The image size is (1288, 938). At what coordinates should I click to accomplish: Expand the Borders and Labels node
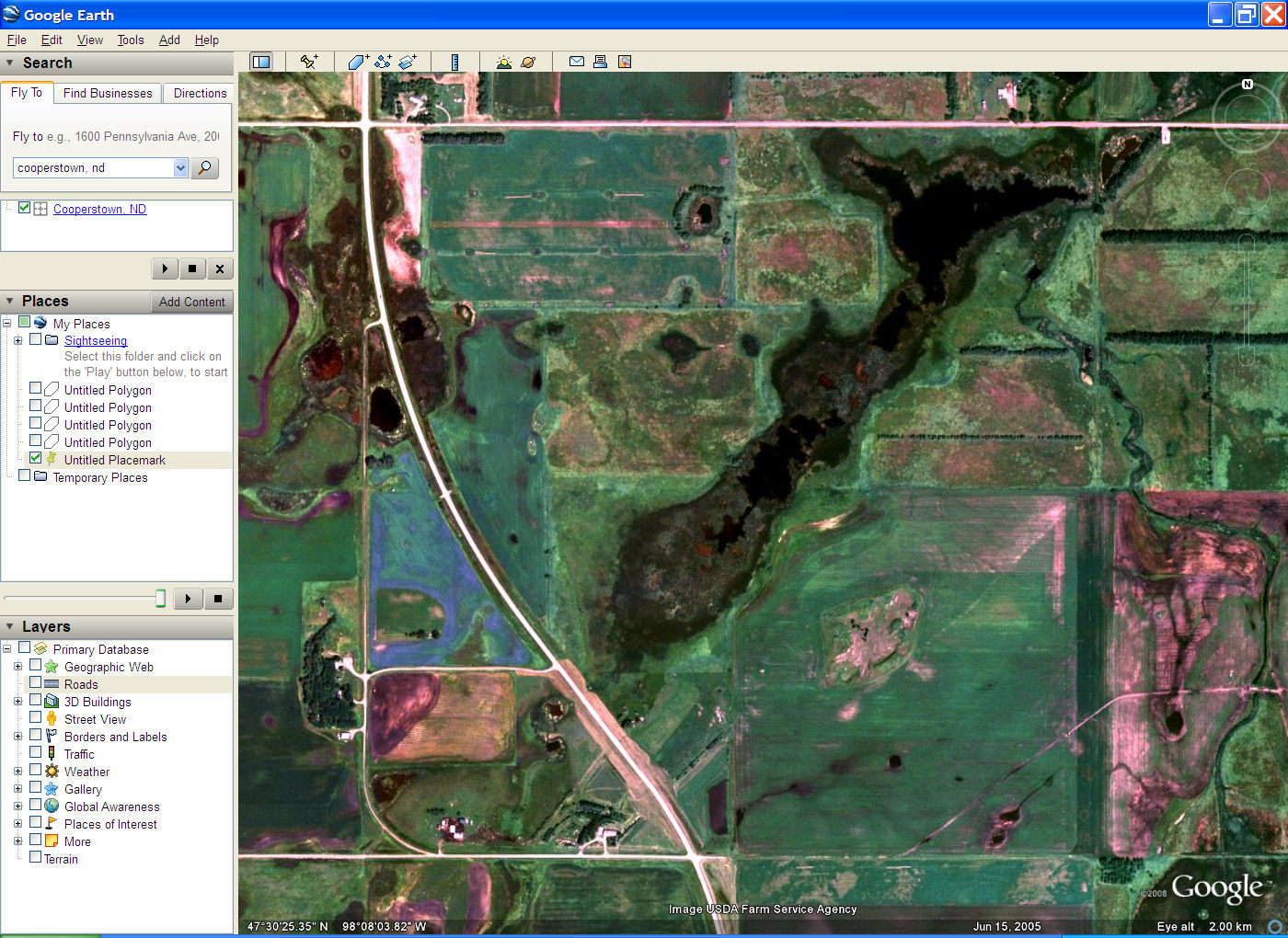point(17,736)
